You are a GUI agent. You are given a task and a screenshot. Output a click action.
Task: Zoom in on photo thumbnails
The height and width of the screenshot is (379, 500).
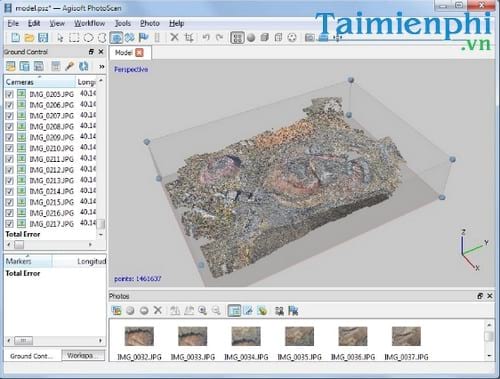(x=203, y=311)
